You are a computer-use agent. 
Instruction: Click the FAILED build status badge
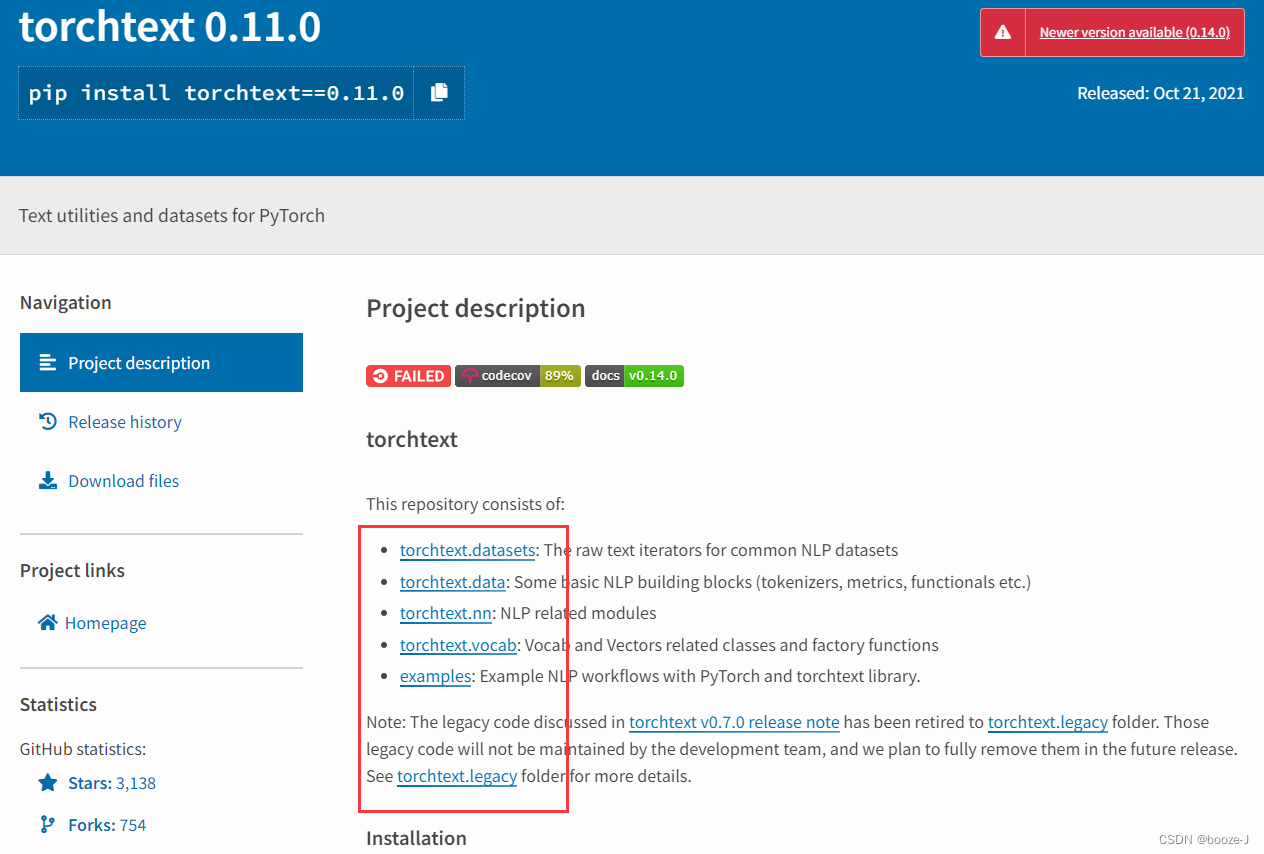[x=408, y=376]
